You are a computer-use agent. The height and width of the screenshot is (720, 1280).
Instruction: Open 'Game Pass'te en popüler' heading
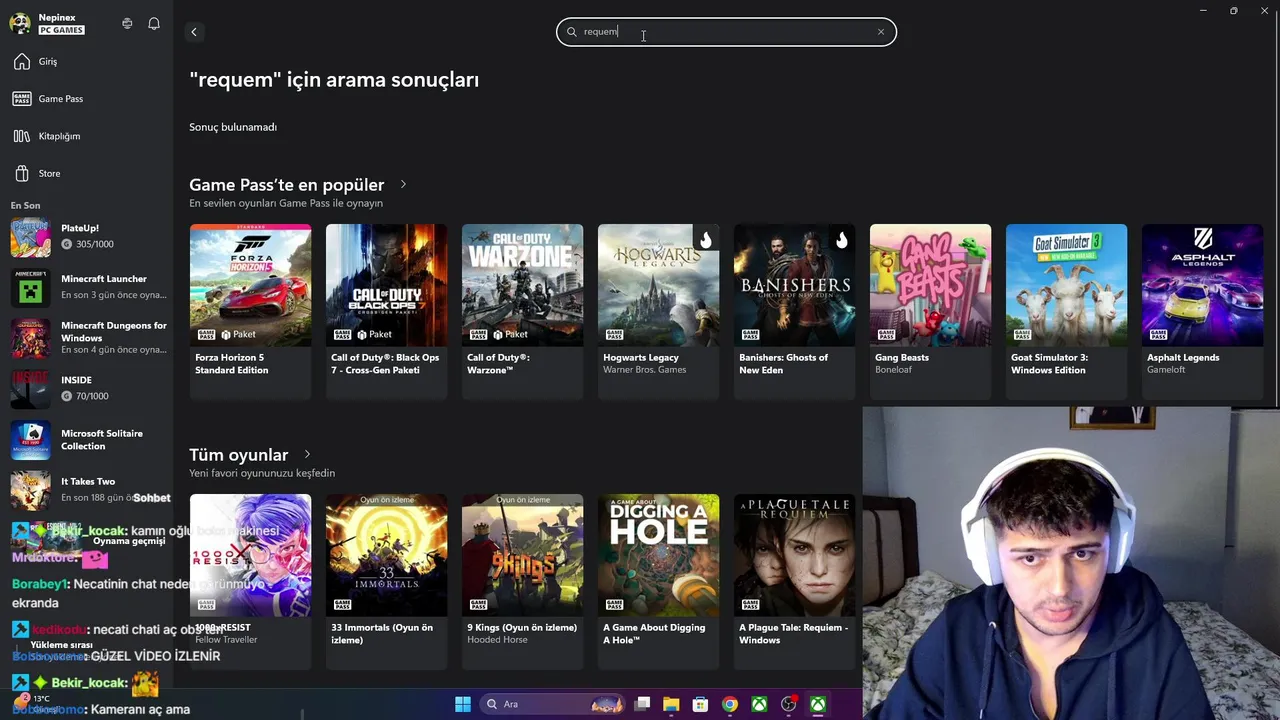tap(287, 185)
